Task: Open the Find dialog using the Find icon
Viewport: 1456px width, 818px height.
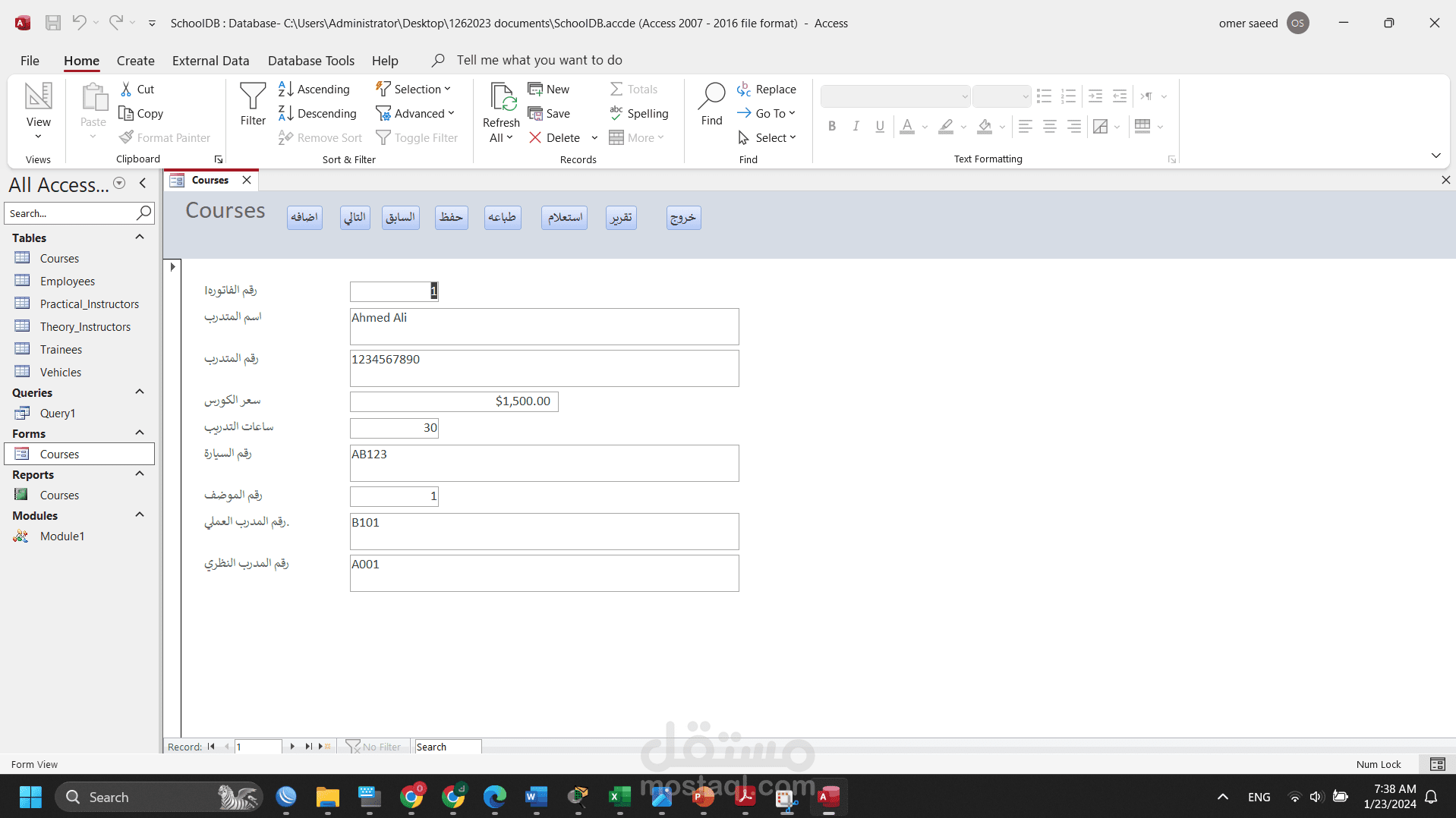Action: point(711,106)
